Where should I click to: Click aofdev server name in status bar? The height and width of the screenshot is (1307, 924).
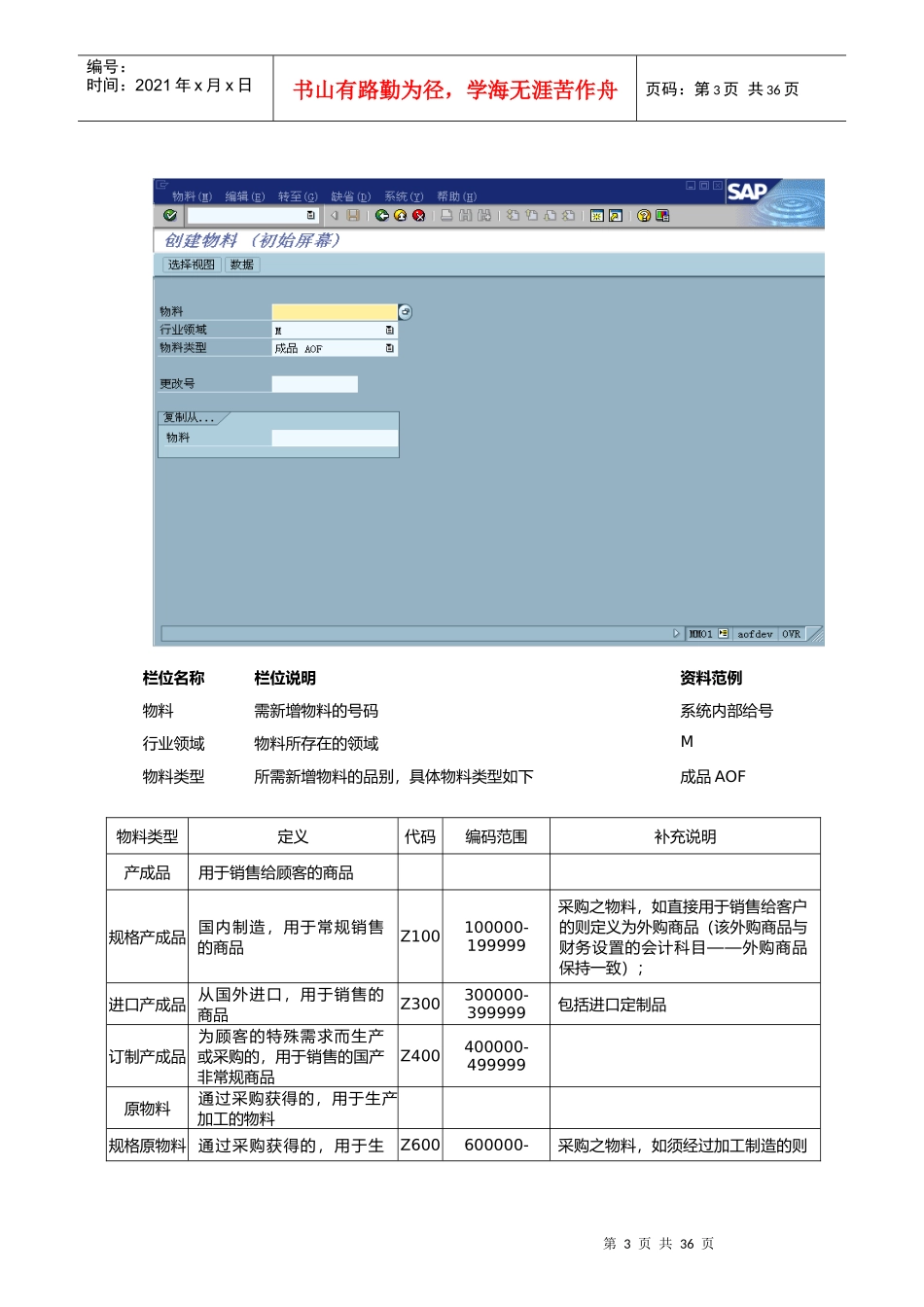755,633
